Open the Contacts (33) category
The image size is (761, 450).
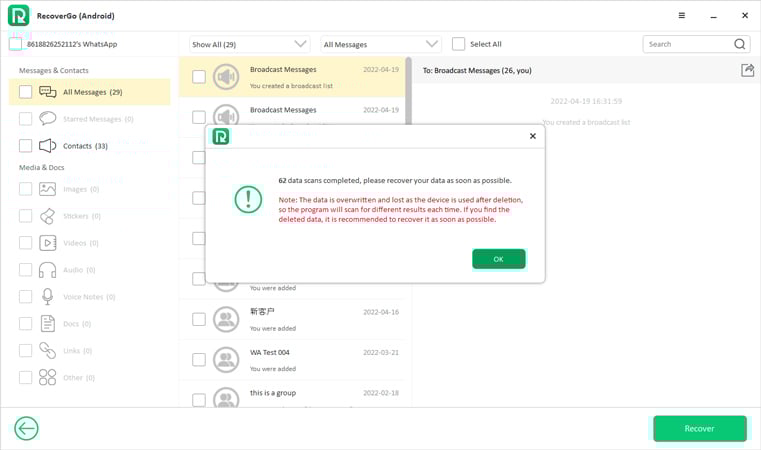pyautogui.click(x=85, y=146)
